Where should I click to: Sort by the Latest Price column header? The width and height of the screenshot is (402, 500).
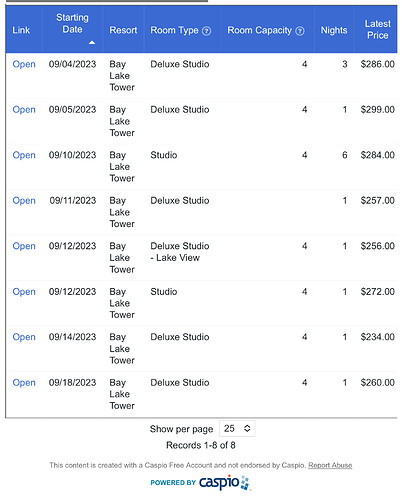378,29
